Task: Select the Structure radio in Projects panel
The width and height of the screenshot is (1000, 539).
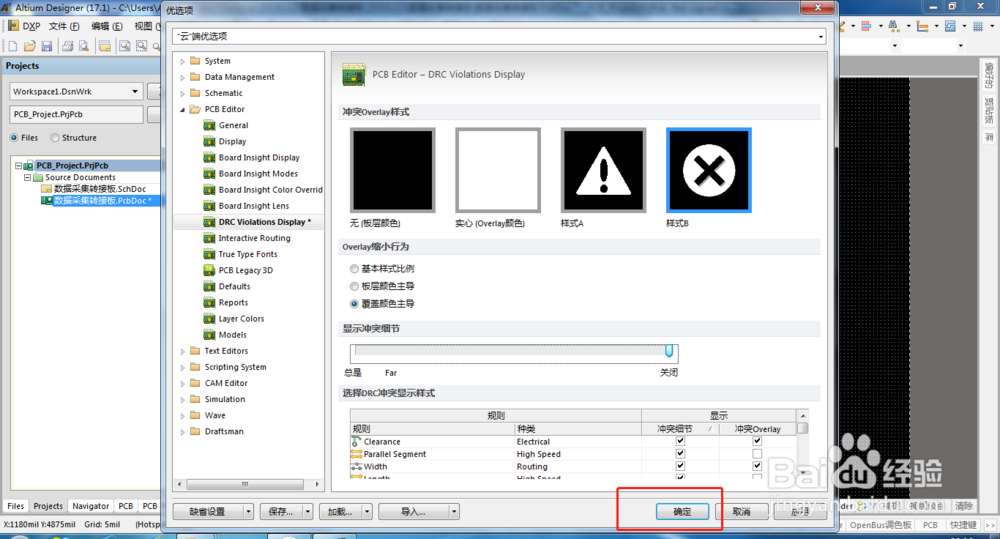Action: pyautogui.click(x=55, y=138)
